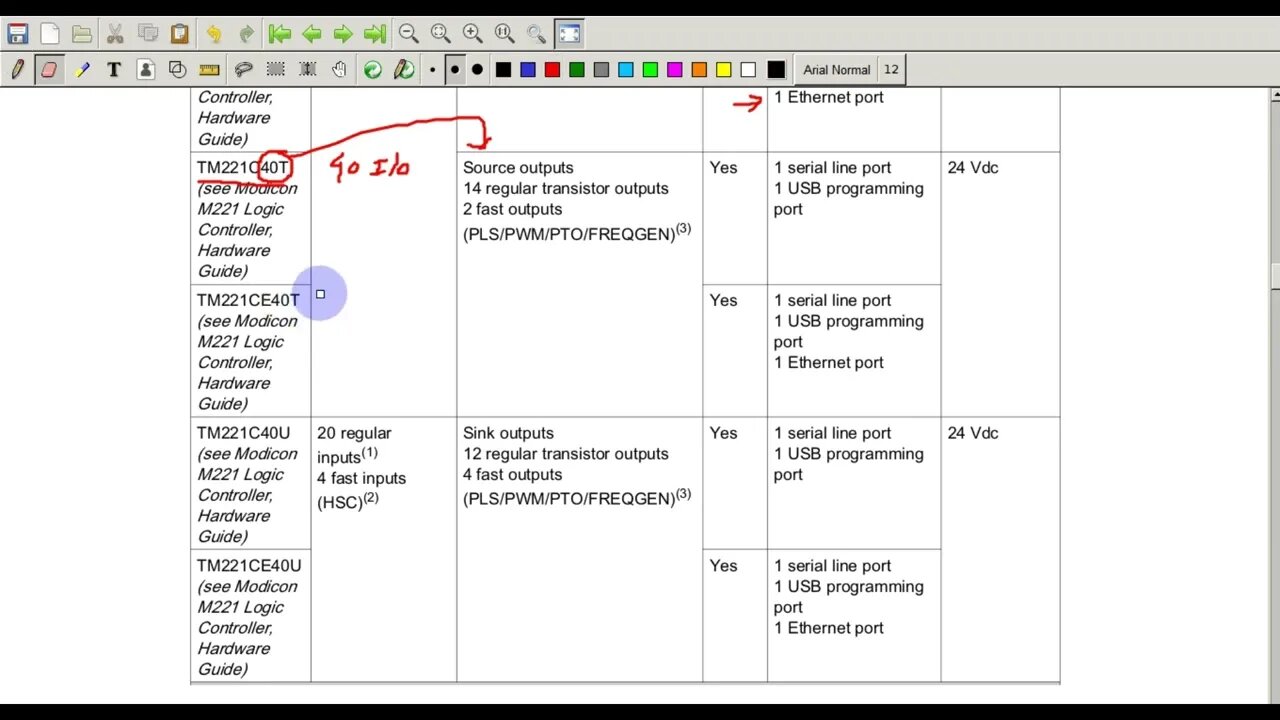
Task: Click the TM221CE40U table cell
Action: (250, 616)
